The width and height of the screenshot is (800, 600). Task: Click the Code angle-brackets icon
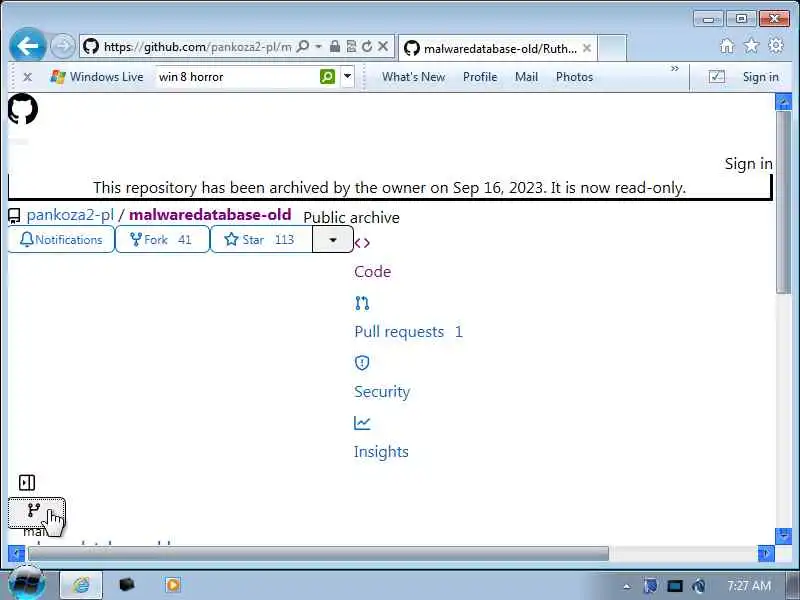(x=362, y=243)
